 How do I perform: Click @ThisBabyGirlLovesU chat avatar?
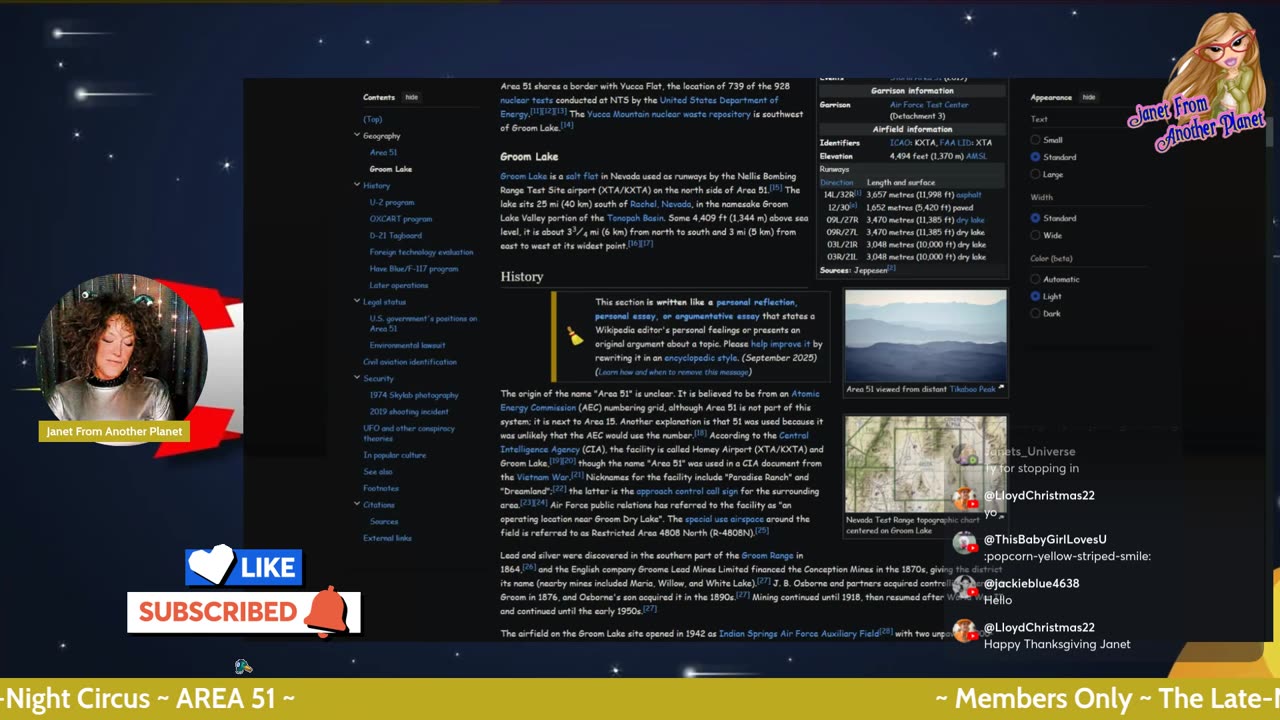964,543
